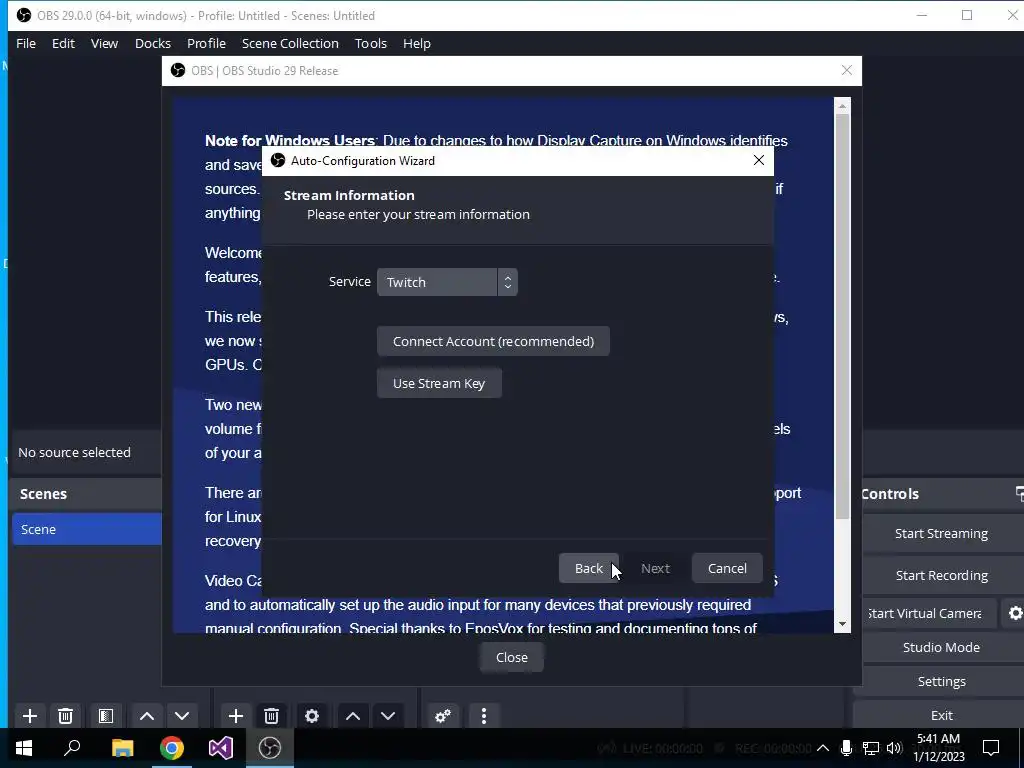The width and height of the screenshot is (1024, 768).
Task: Open the Help menu
Action: tap(417, 44)
